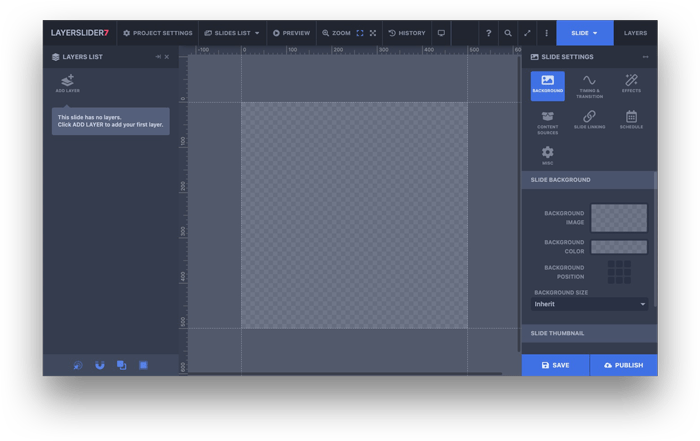Click the Publish button

[x=624, y=365]
